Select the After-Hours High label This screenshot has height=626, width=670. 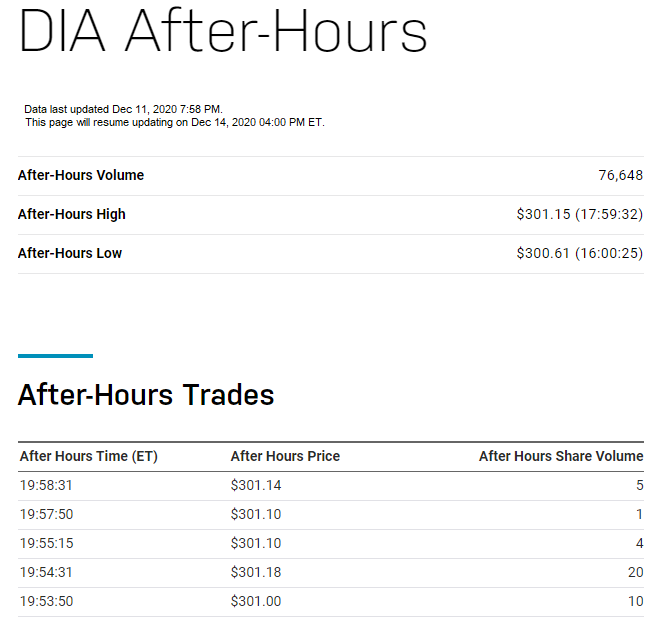click(72, 214)
